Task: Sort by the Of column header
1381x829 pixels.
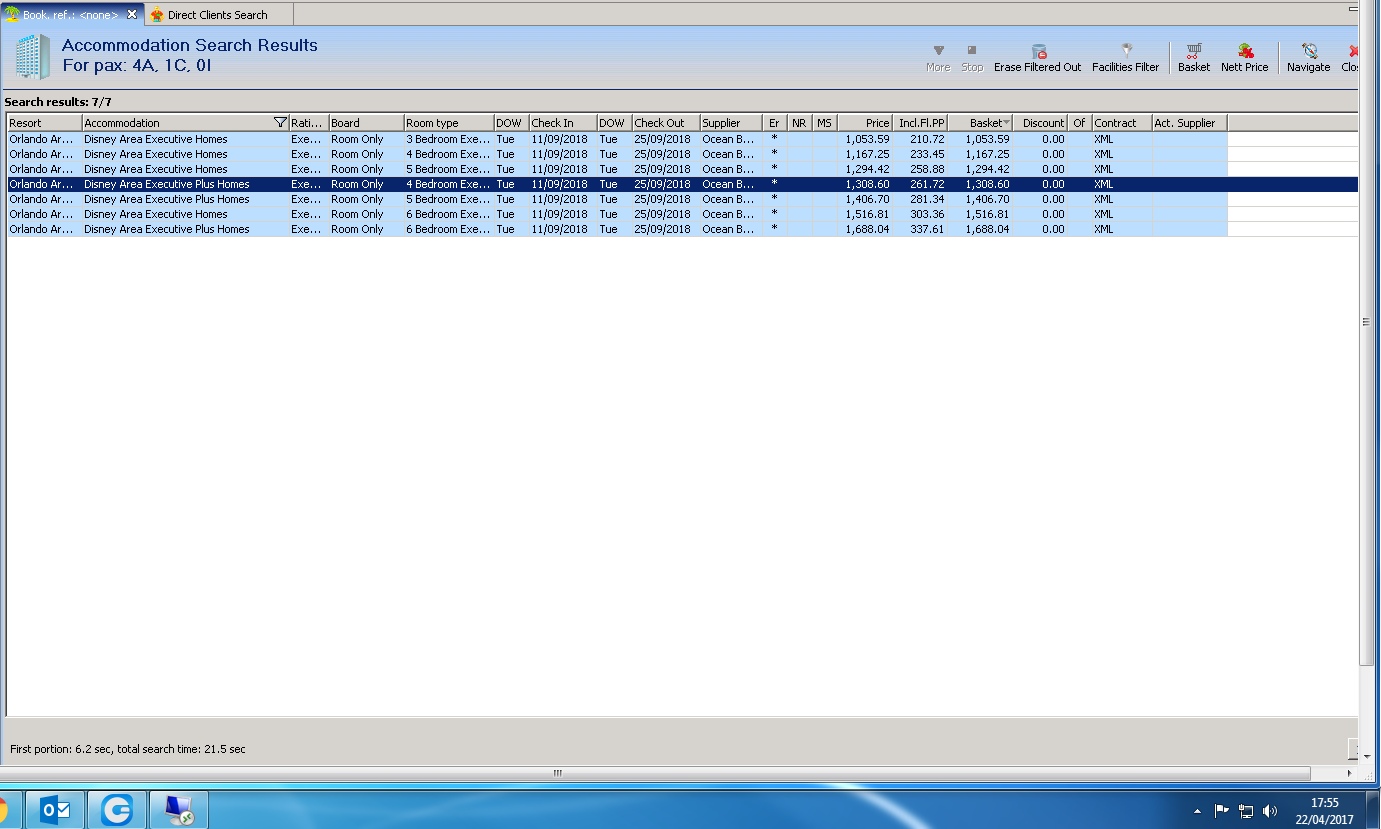Action: 1080,123
